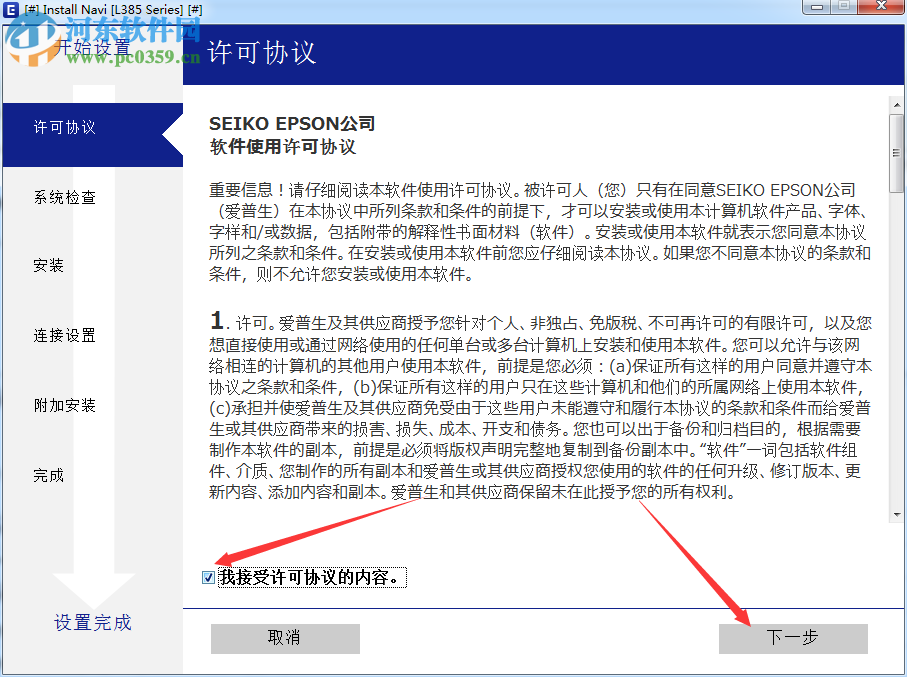Click the 我接受许可协议的内容 label
The width and height of the screenshot is (907, 677).
point(312,577)
